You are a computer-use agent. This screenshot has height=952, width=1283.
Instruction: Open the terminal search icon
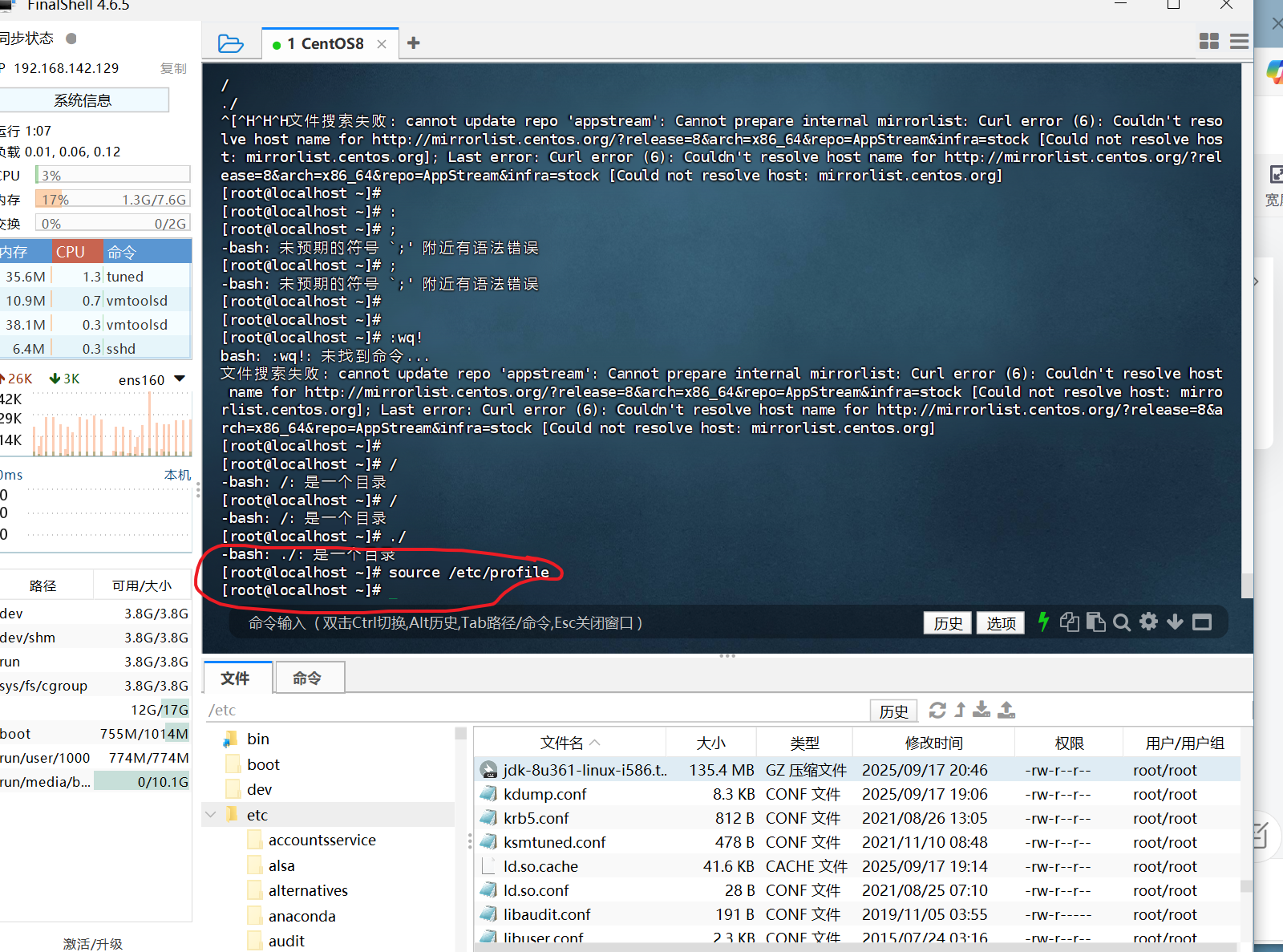click(x=1121, y=622)
